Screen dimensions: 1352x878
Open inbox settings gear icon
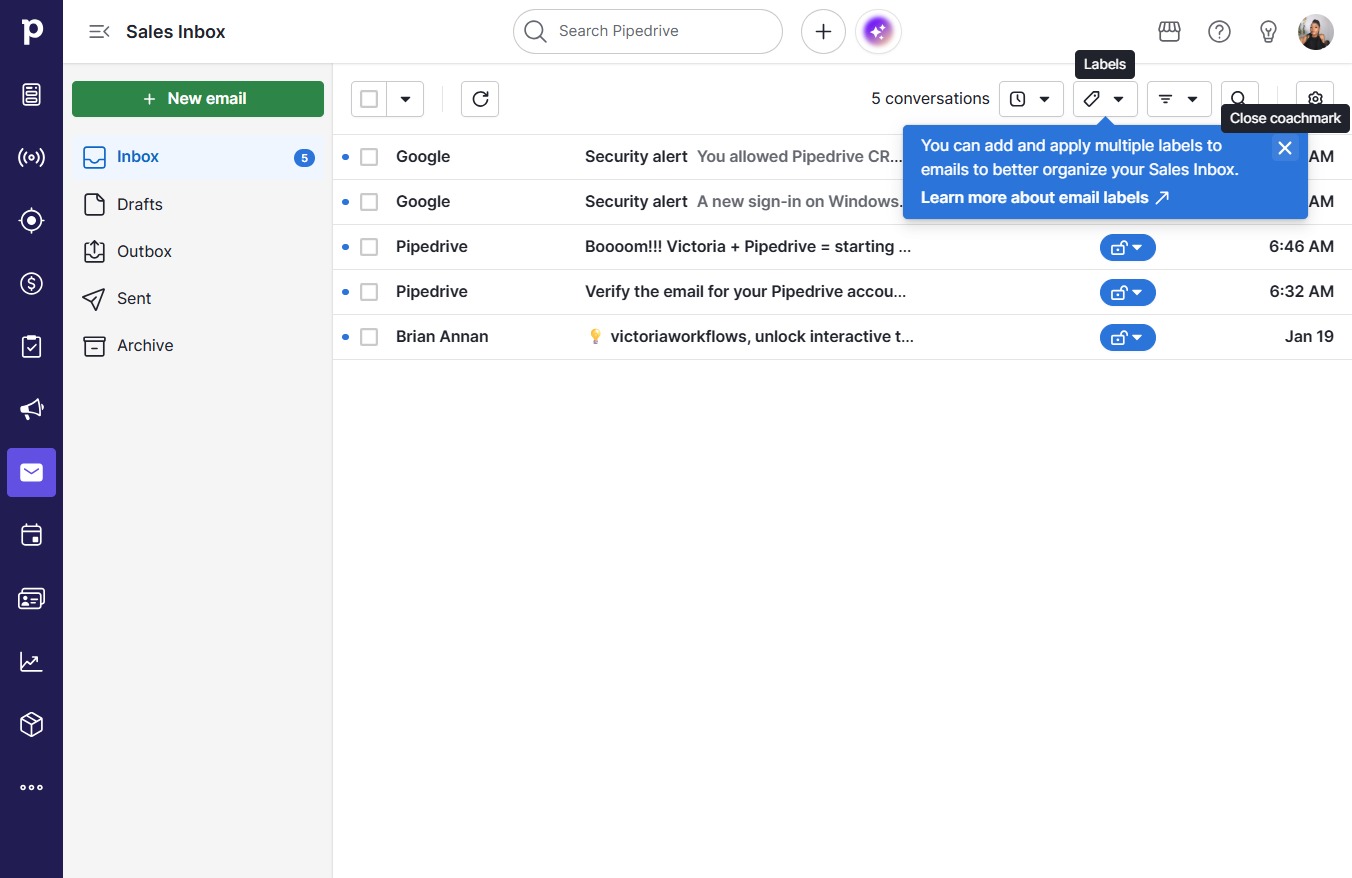click(1315, 99)
